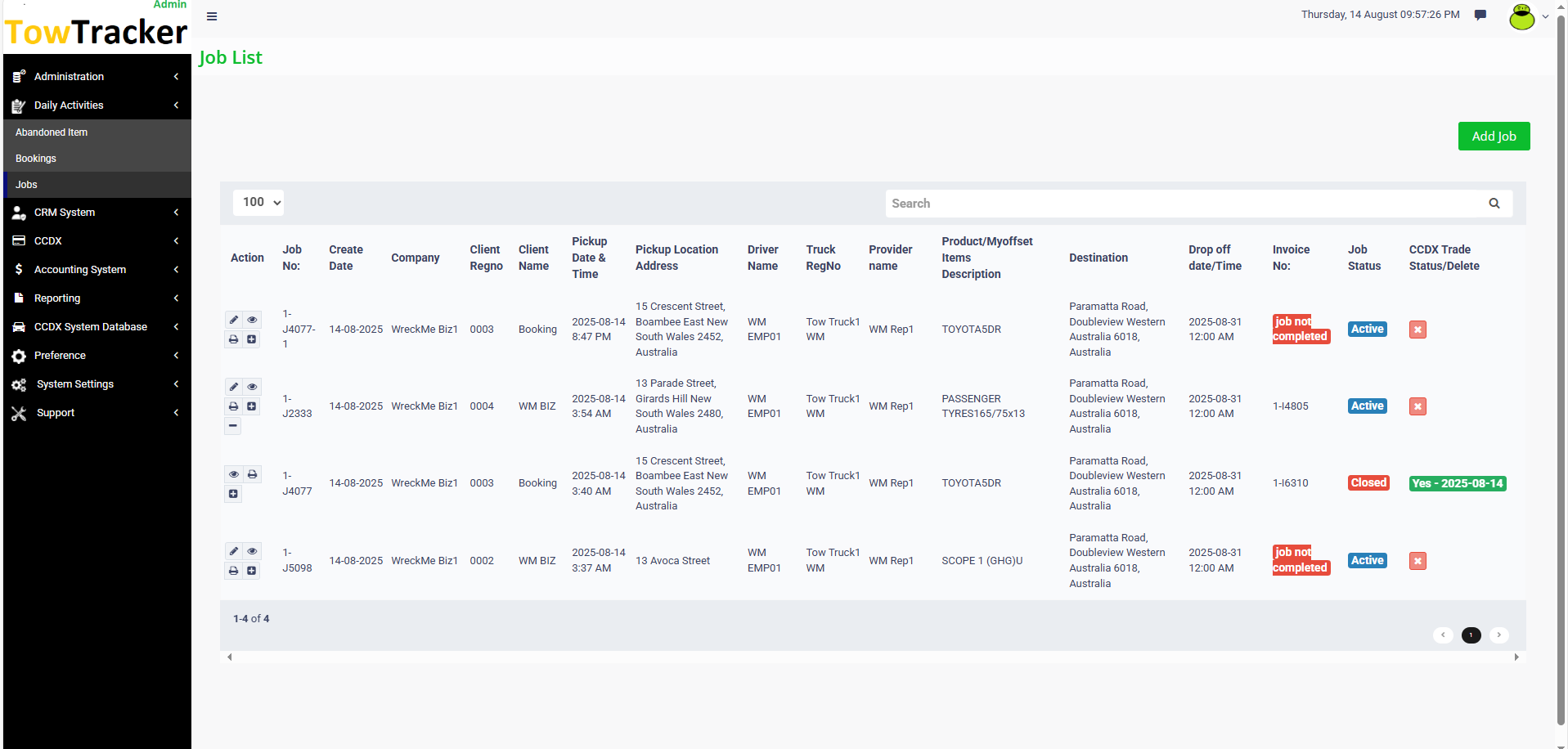Screen dimensions: 1568x749
Task: Click the search magnifier icon
Action: pos(1494,203)
